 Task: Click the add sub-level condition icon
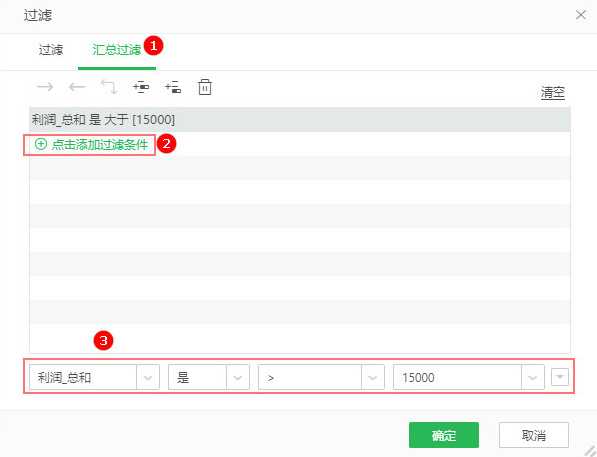173,87
